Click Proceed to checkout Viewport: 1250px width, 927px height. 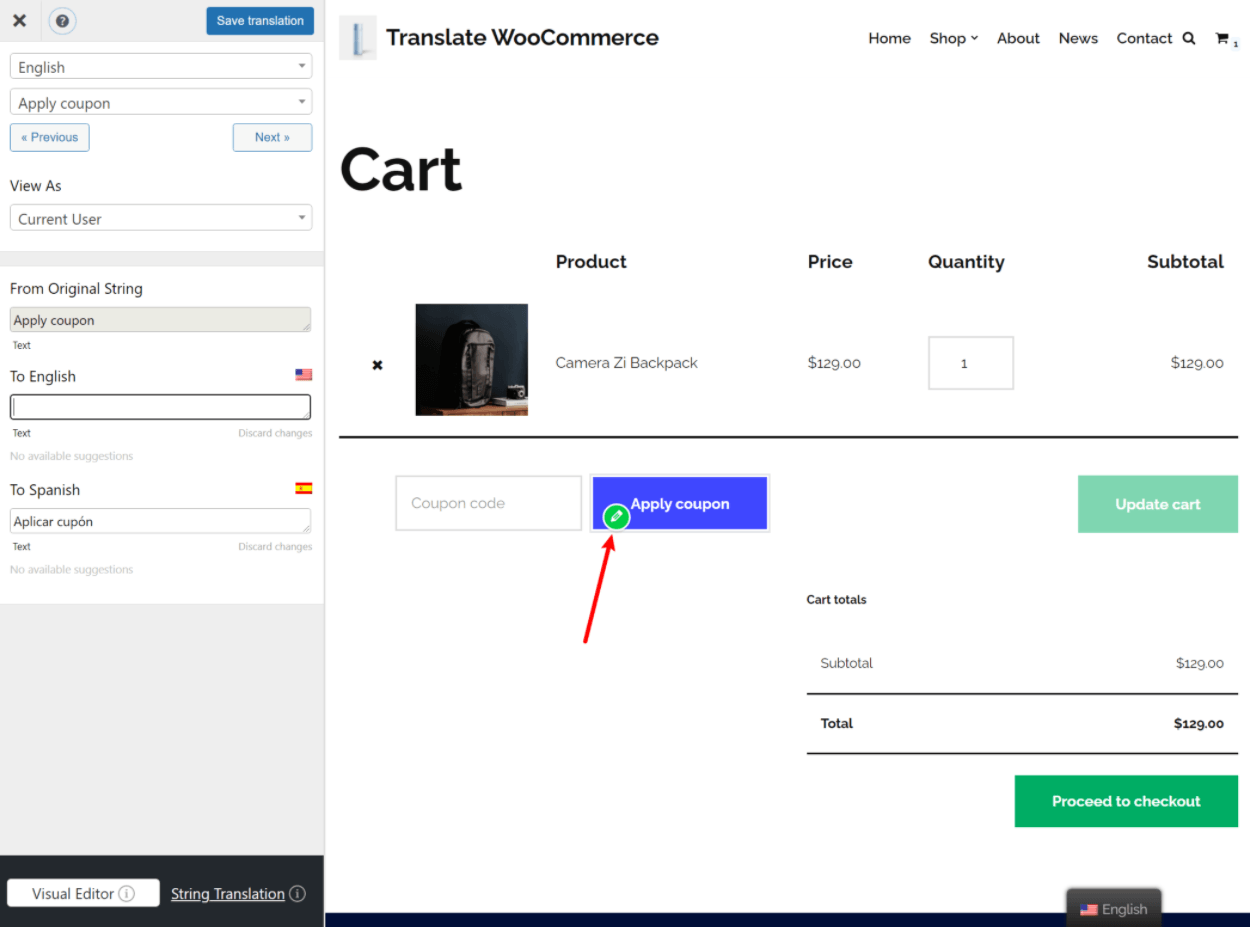pyautogui.click(x=1125, y=801)
